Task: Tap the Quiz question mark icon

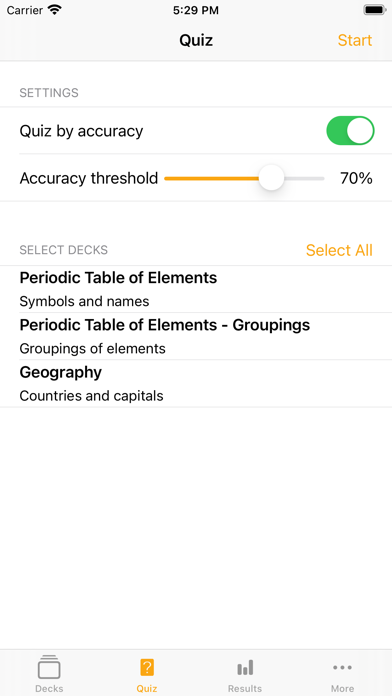Action: click(147, 667)
